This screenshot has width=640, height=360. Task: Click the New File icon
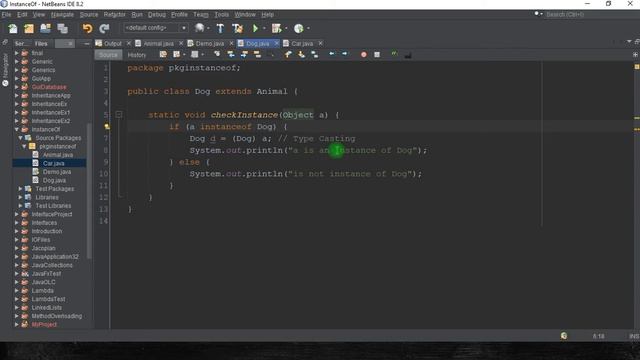point(13,28)
